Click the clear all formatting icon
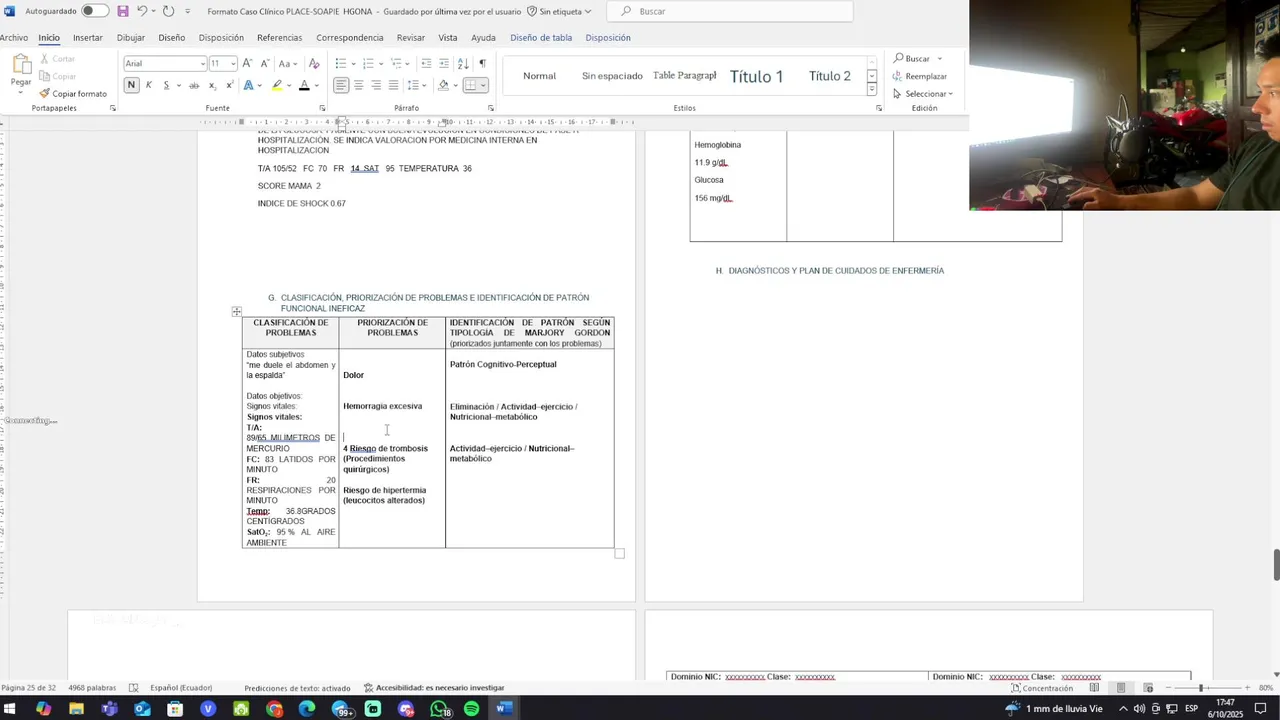 point(313,63)
